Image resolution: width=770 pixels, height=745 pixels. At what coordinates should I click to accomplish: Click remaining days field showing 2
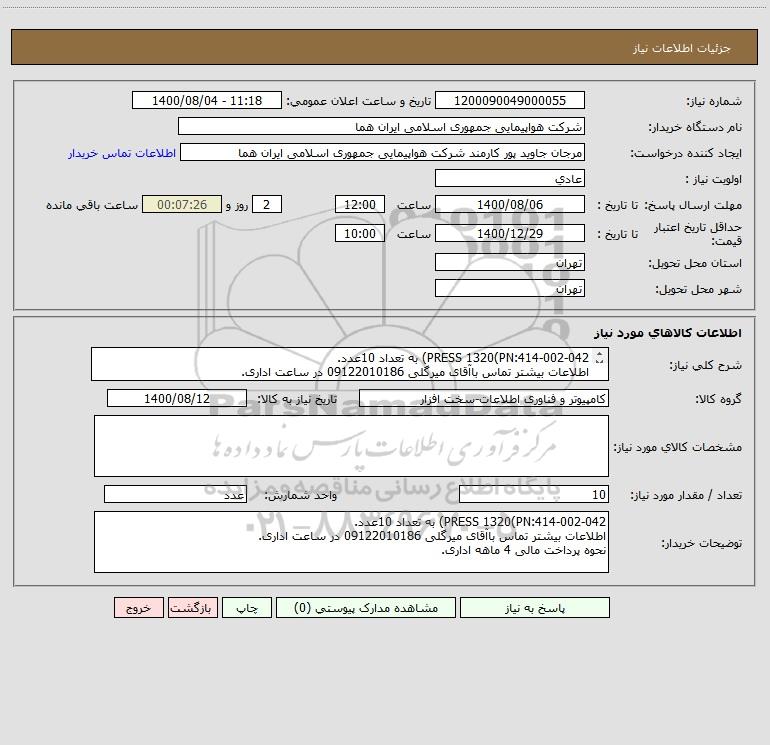coord(267,204)
